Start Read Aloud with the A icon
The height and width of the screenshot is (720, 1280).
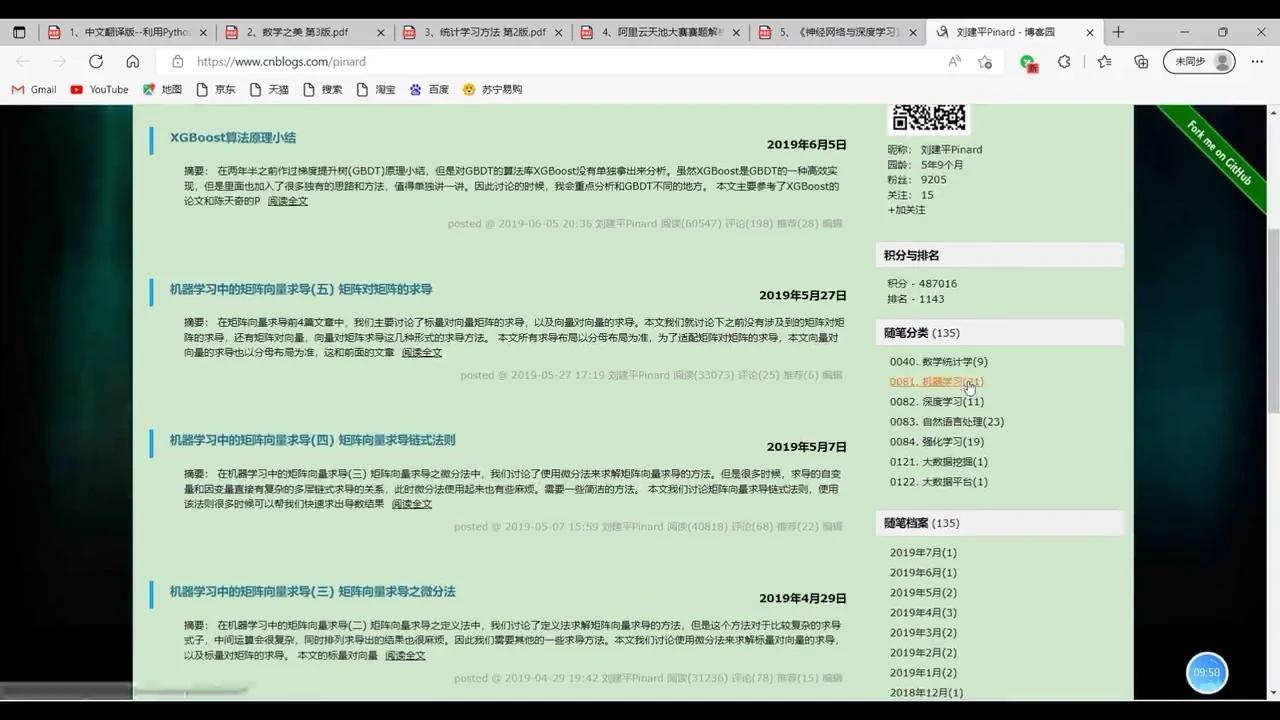[x=953, y=61]
